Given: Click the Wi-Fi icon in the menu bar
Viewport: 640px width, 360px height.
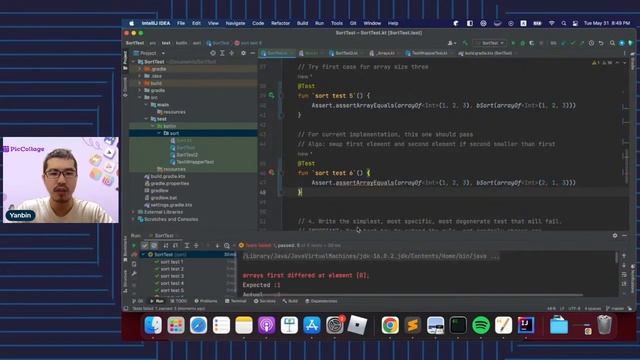Looking at the screenshot, I should 551,23.
